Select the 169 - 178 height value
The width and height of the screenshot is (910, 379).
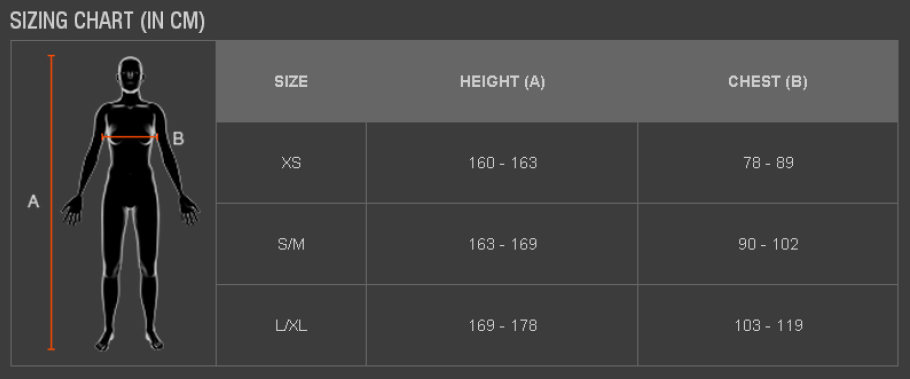coord(503,326)
